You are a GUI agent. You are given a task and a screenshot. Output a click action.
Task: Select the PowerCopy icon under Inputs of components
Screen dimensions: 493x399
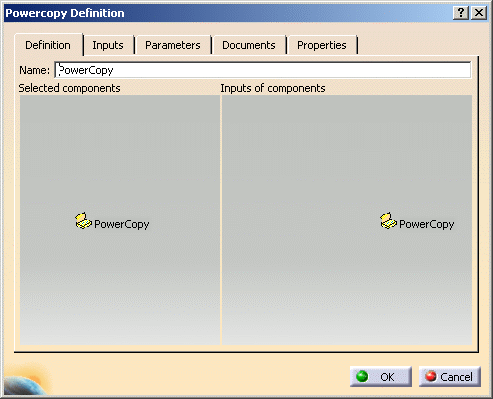388,221
